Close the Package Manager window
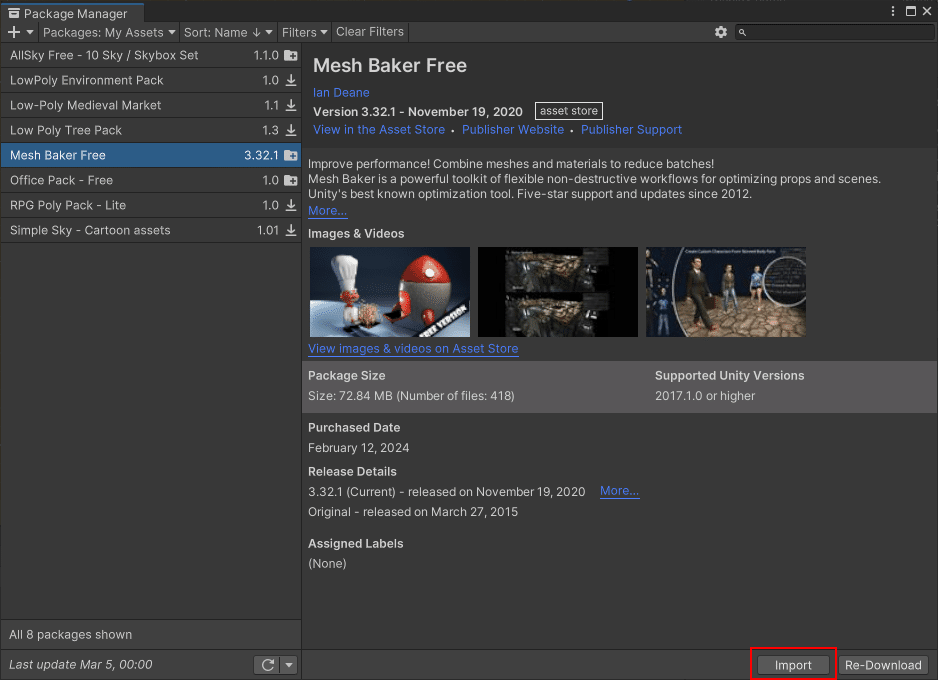 (927, 11)
